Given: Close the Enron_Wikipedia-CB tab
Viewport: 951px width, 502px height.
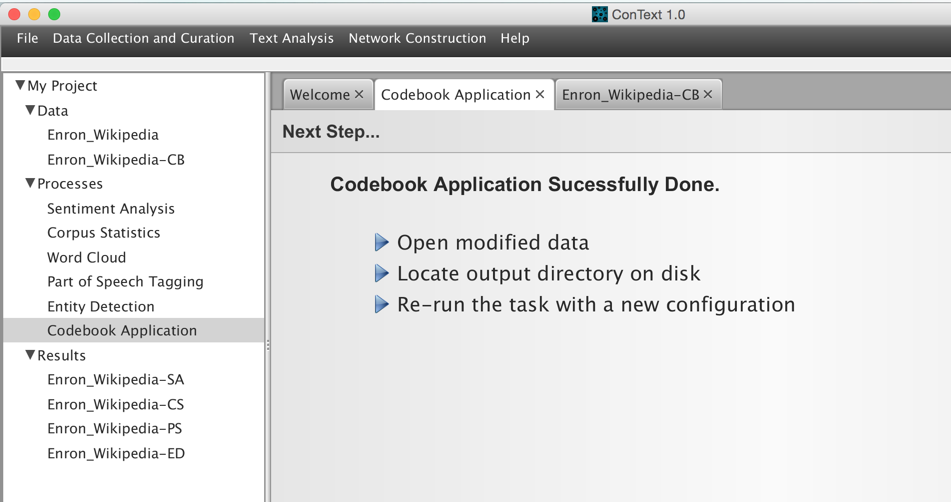Looking at the screenshot, I should 708,95.
